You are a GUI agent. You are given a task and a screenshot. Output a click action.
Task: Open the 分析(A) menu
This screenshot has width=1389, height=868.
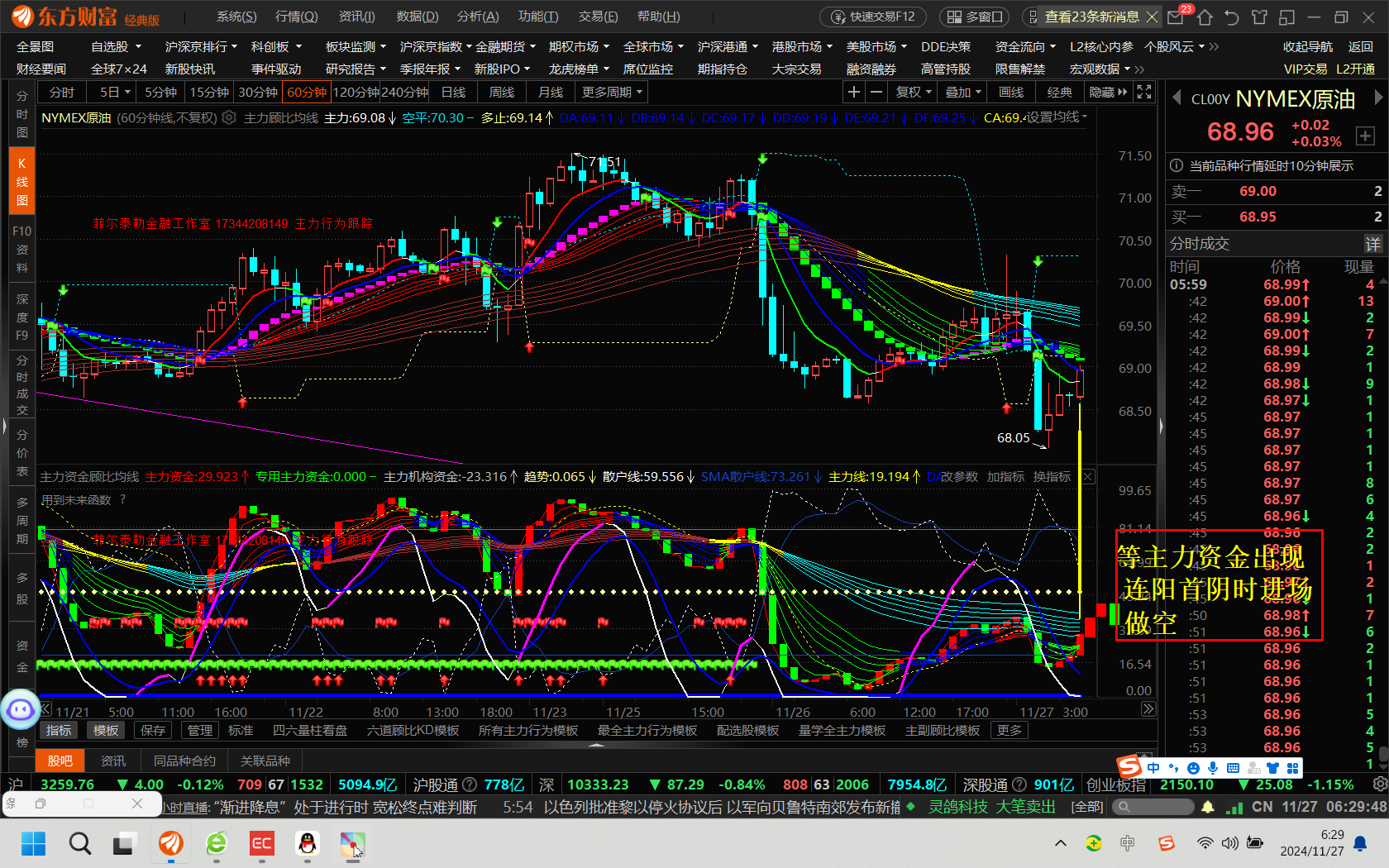[478, 17]
